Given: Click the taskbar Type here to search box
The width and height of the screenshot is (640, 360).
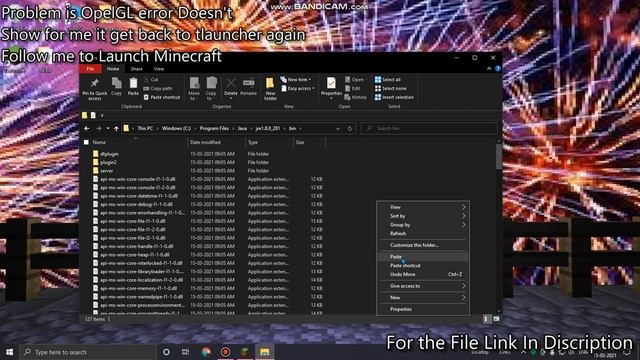Looking at the screenshot, I should (88, 352).
